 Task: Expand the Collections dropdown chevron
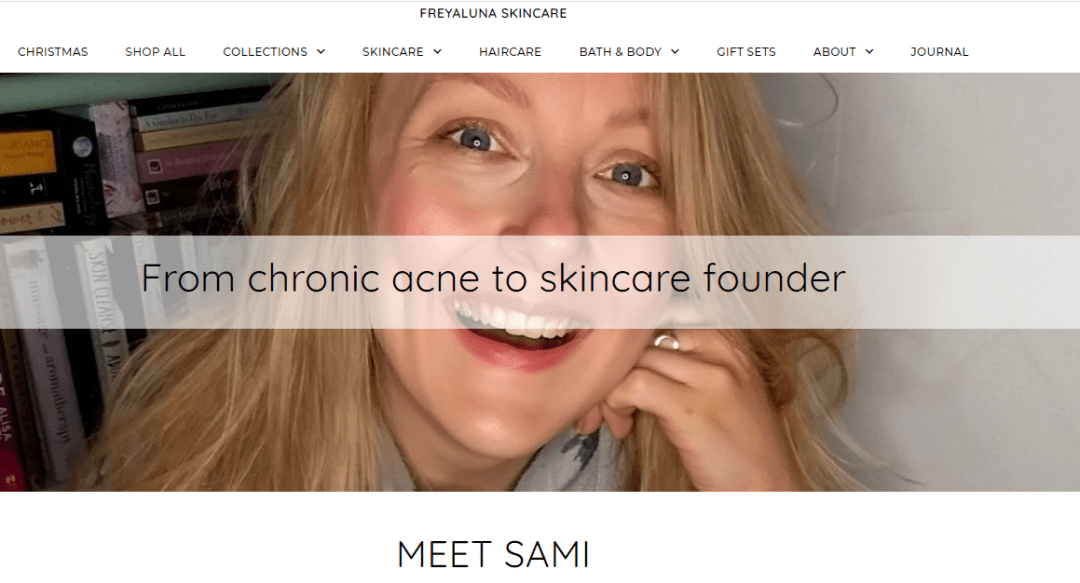tap(321, 52)
